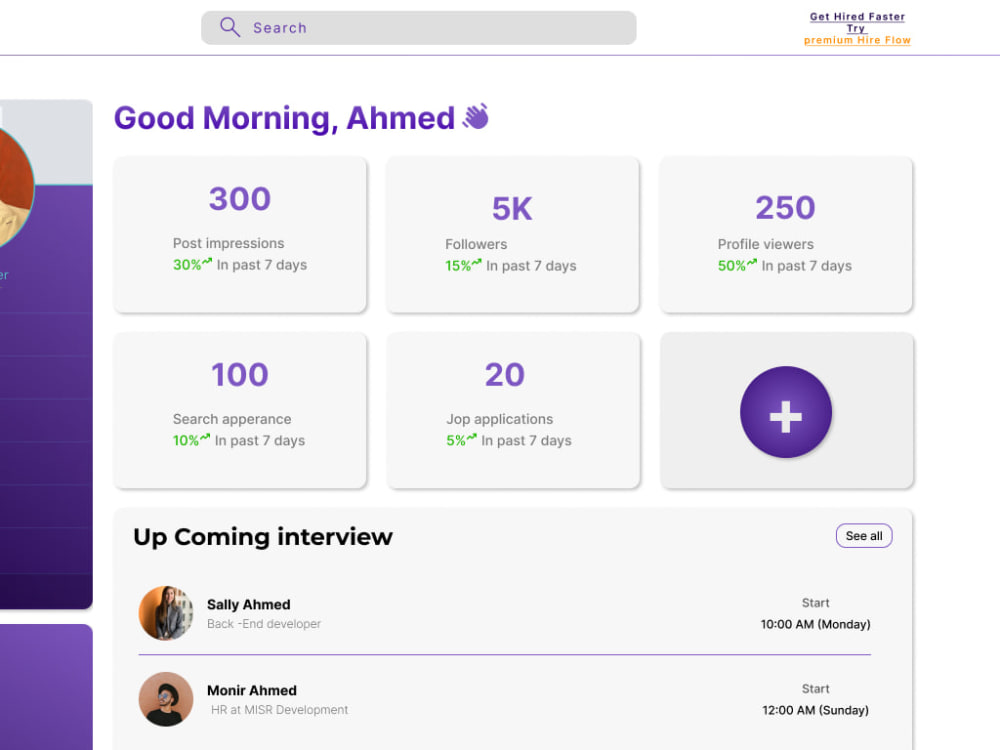
Task: Click the 5% upward trend icon
Action: (x=471, y=437)
